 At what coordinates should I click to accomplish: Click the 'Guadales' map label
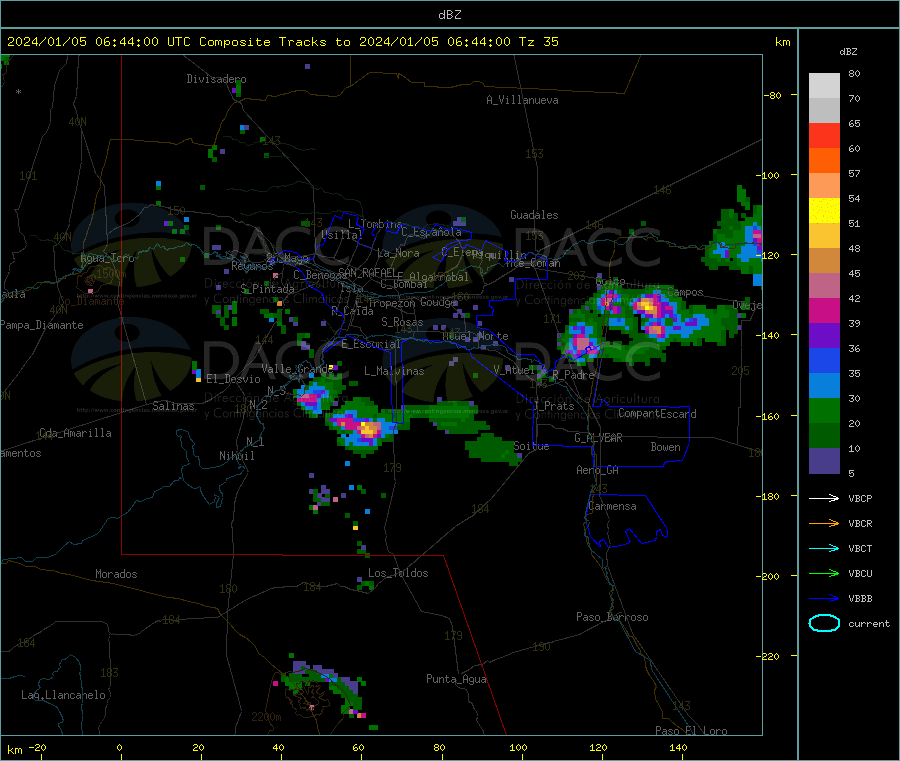(534, 215)
